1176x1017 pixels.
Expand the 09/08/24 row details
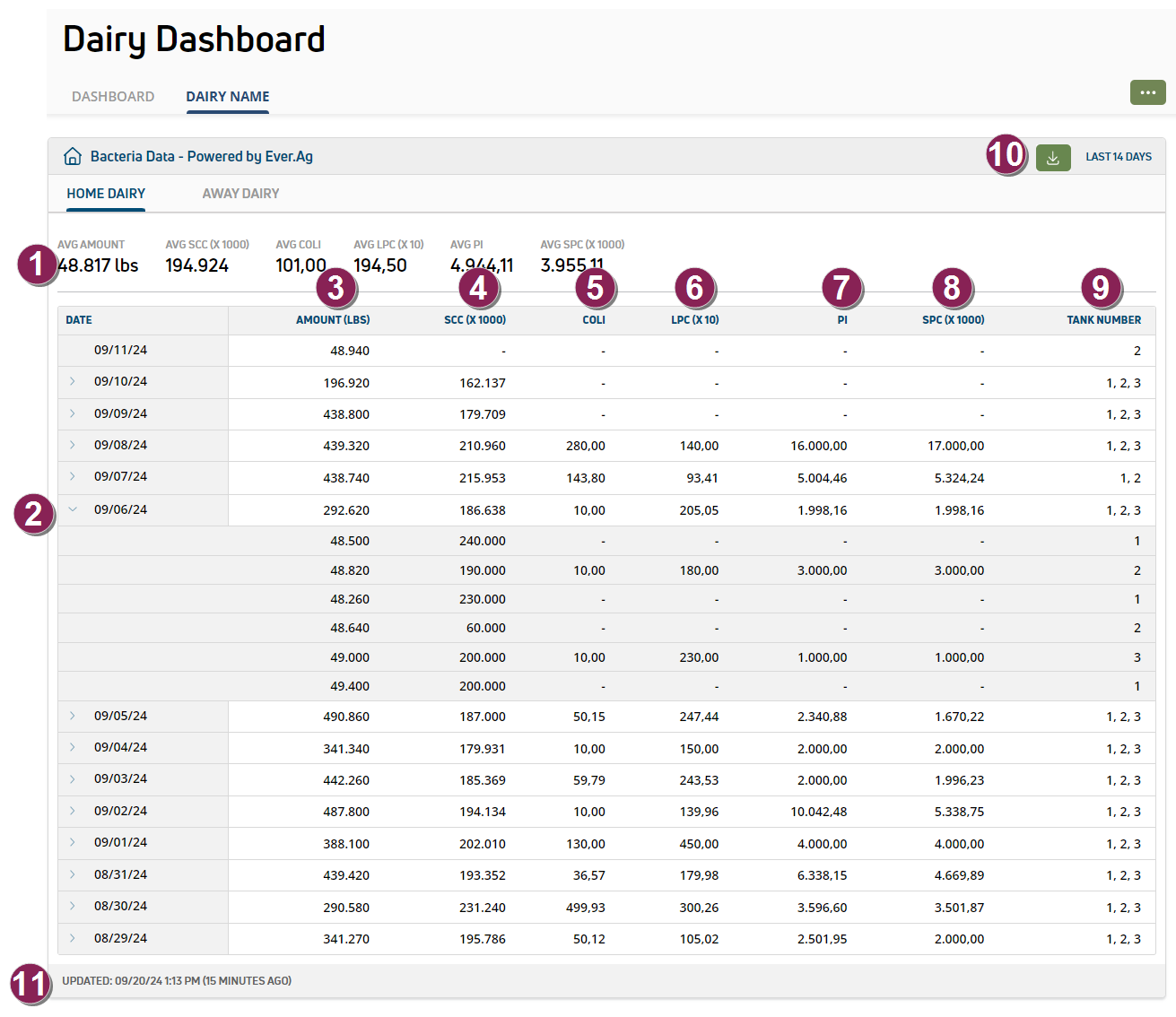[73, 445]
